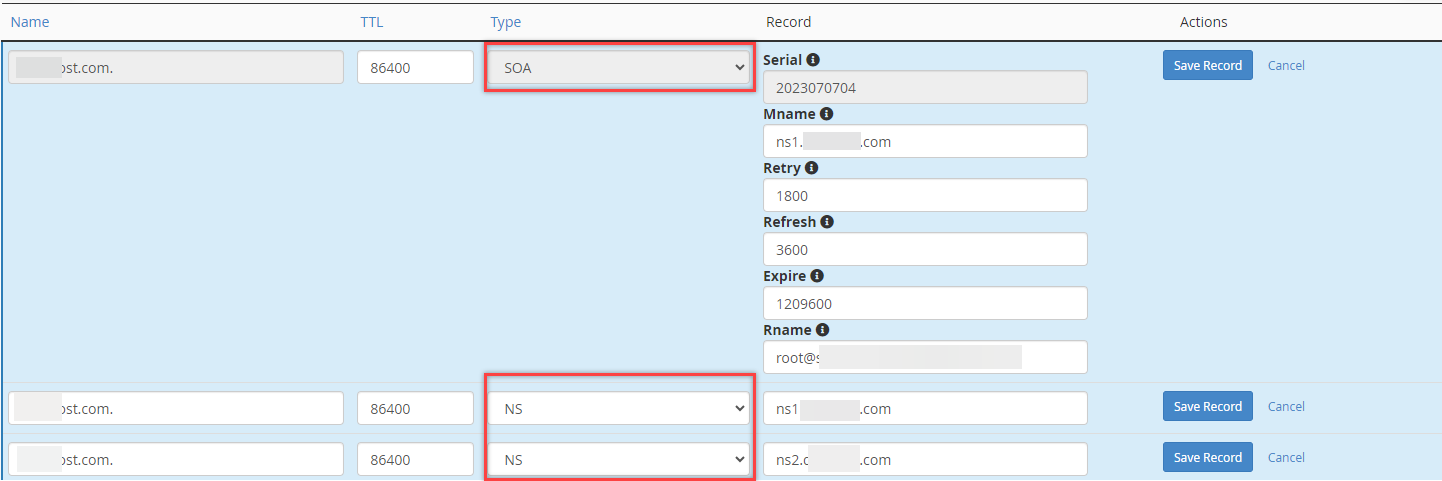Viewport: 1442px width, 481px height.
Task: Click the Refresh field showing 3600
Action: (924, 250)
